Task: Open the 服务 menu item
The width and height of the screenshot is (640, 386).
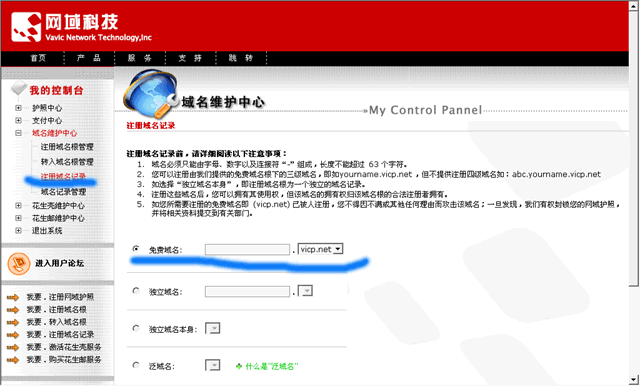Action: coord(140,58)
